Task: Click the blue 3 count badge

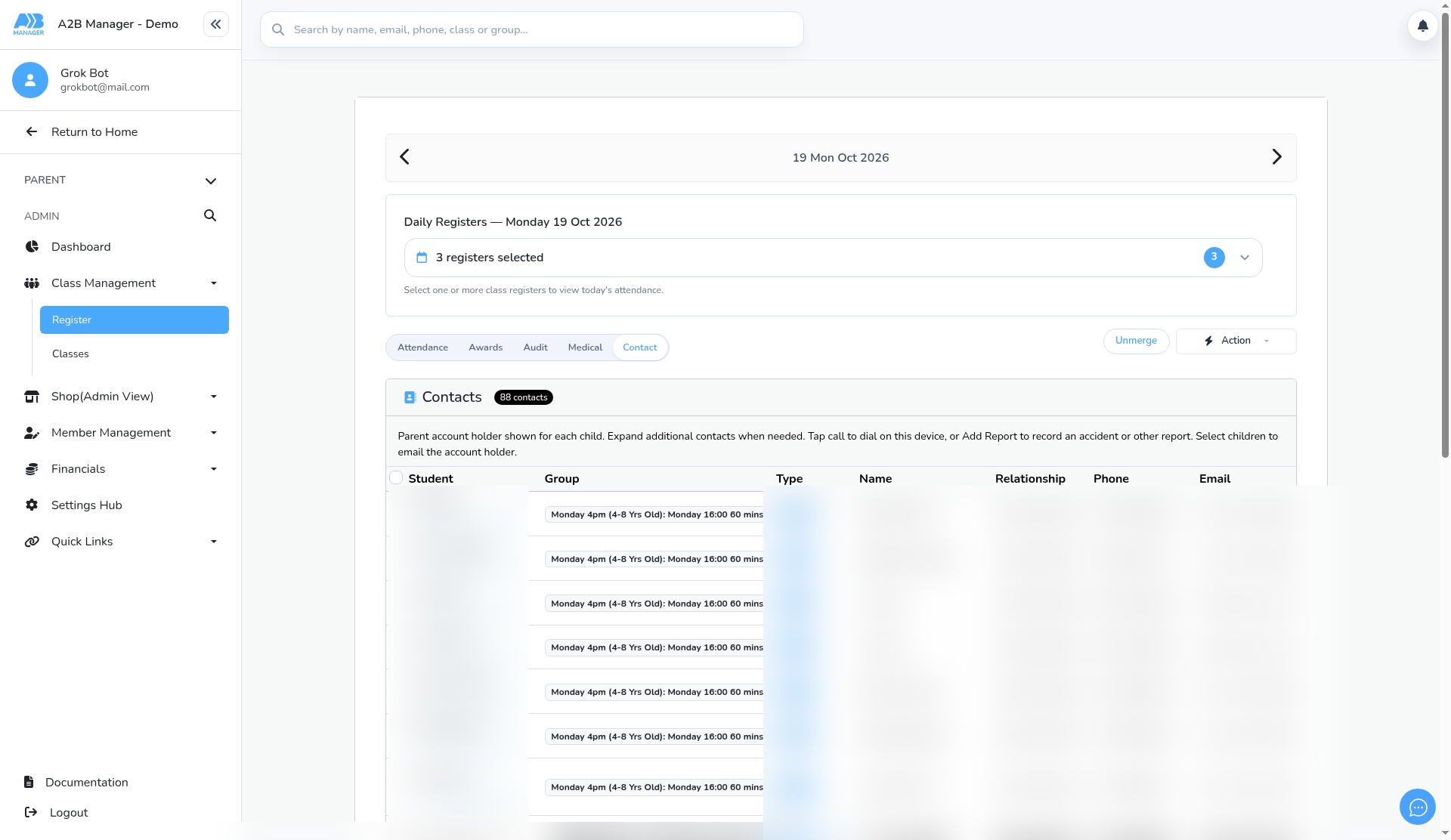Action: (x=1214, y=258)
